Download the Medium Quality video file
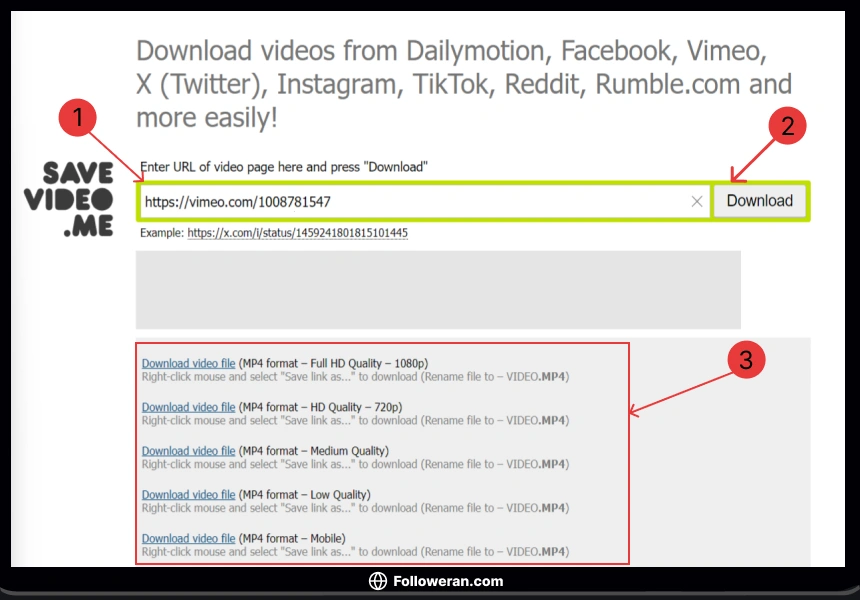860x600 pixels. 188,451
